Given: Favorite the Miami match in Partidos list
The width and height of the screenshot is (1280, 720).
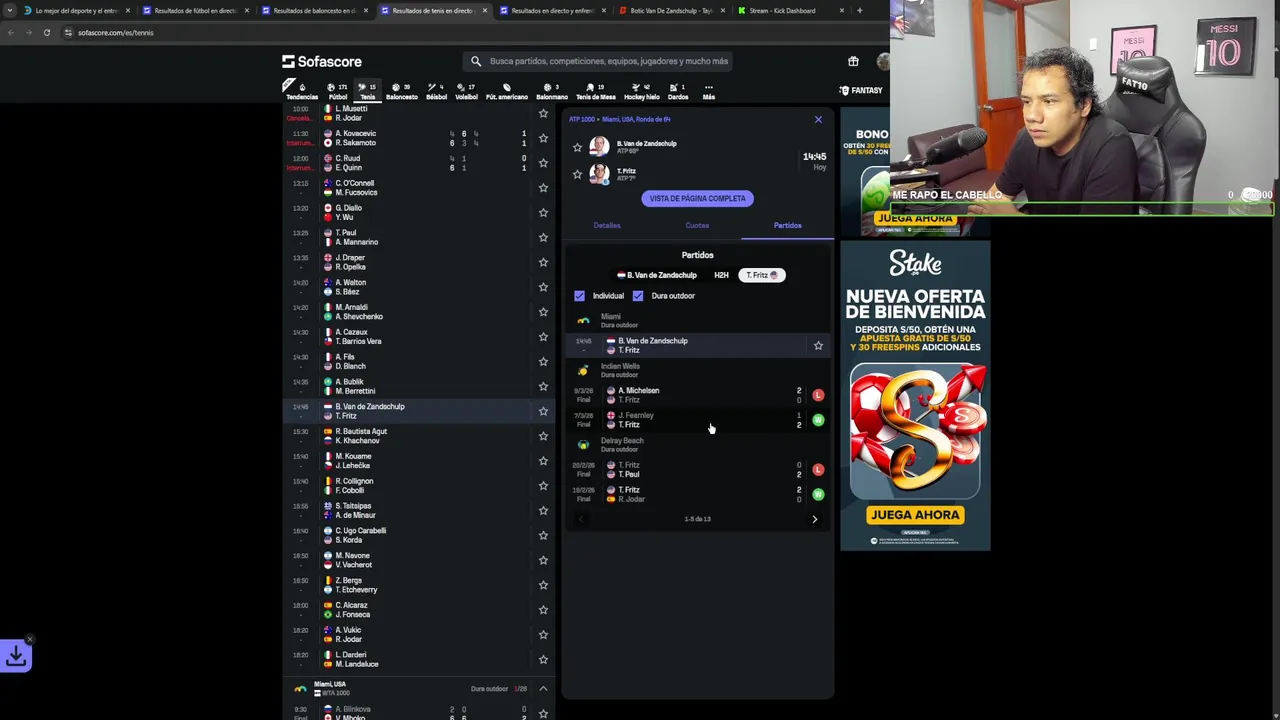Looking at the screenshot, I should [x=818, y=346].
